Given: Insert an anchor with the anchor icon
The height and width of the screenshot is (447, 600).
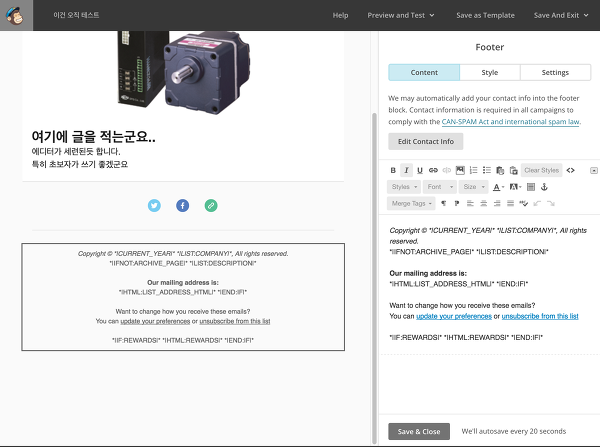Looking at the screenshot, I should coord(544,187).
